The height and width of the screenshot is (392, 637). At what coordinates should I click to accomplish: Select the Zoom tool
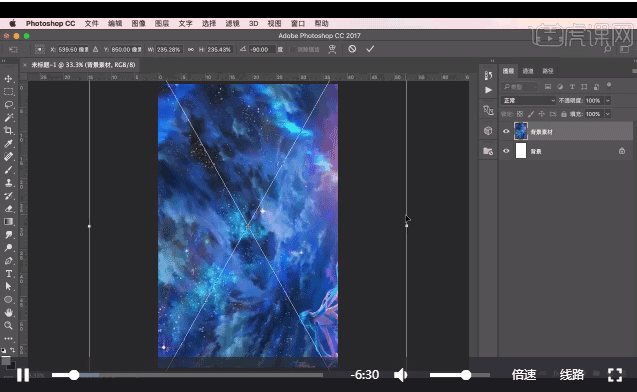coord(9,325)
